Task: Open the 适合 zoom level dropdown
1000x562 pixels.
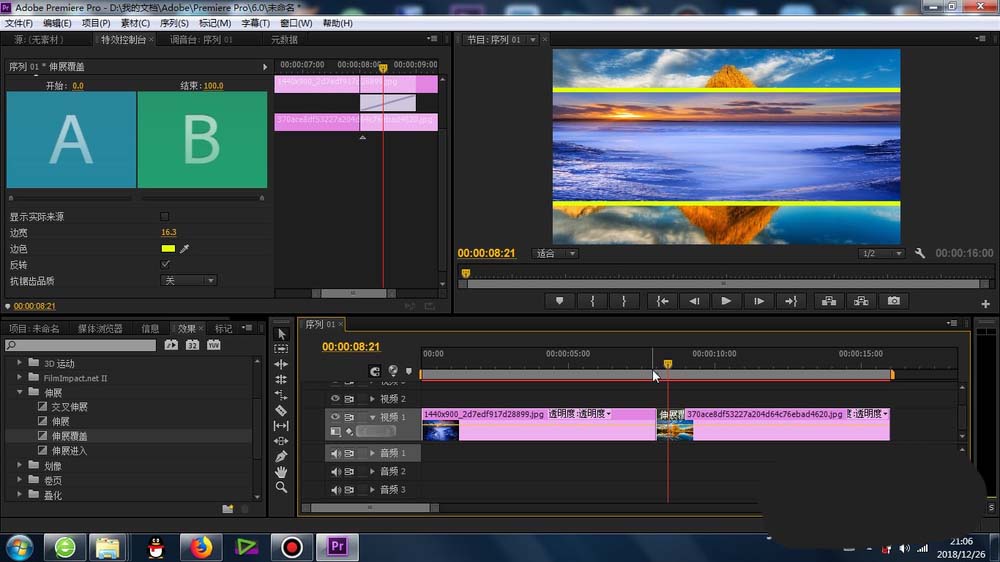Action: pyautogui.click(x=555, y=253)
